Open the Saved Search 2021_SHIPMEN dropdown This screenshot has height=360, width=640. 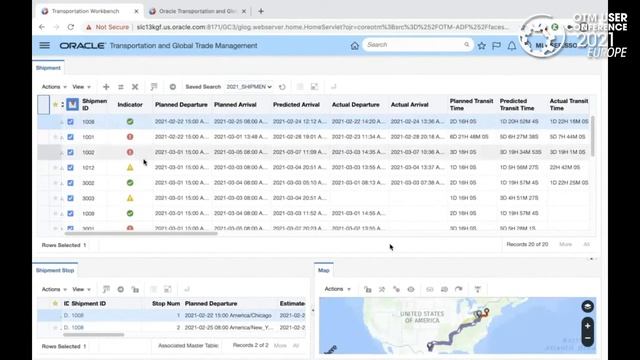point(249,87)
